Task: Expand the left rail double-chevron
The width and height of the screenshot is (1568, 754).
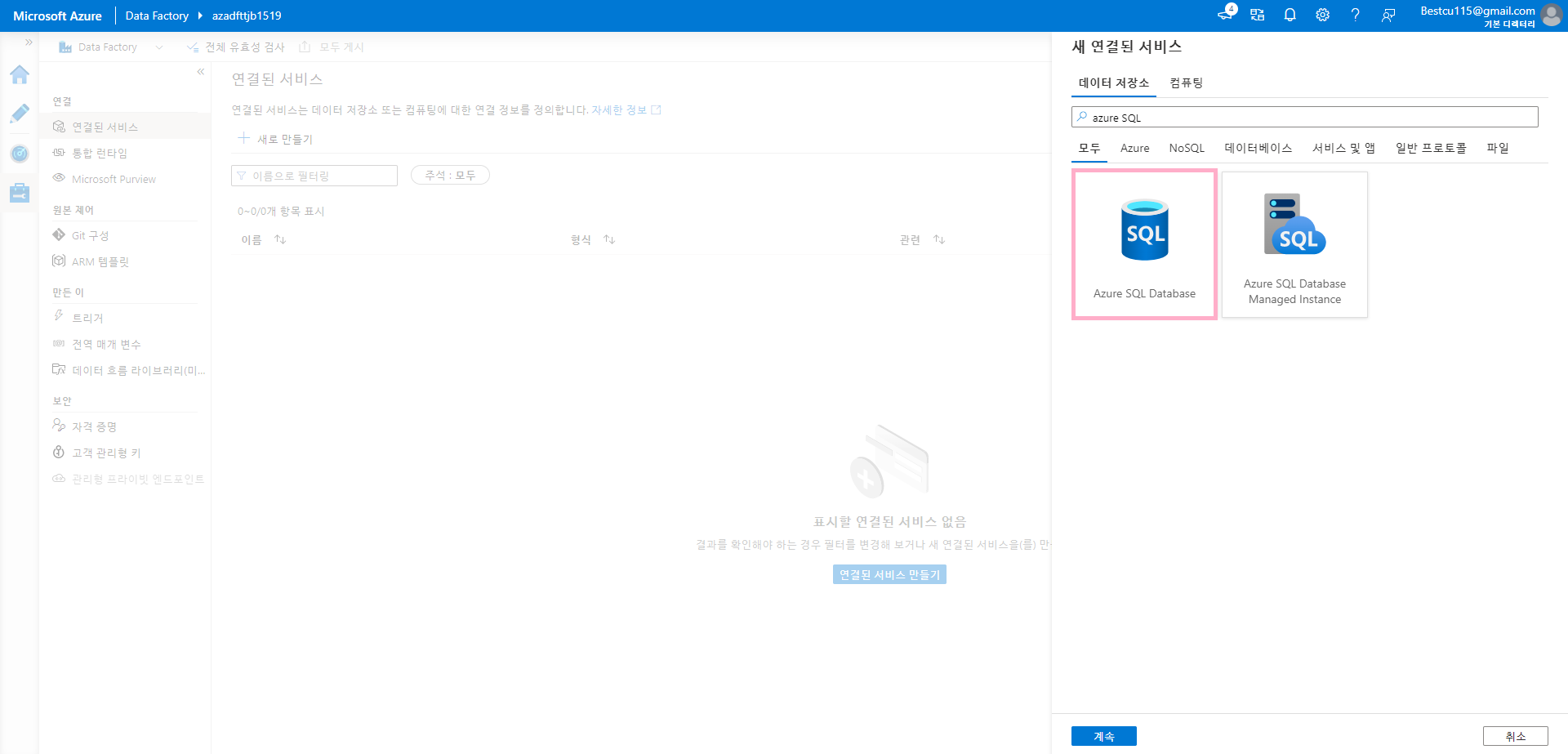Action: click(x=29, y=42)
